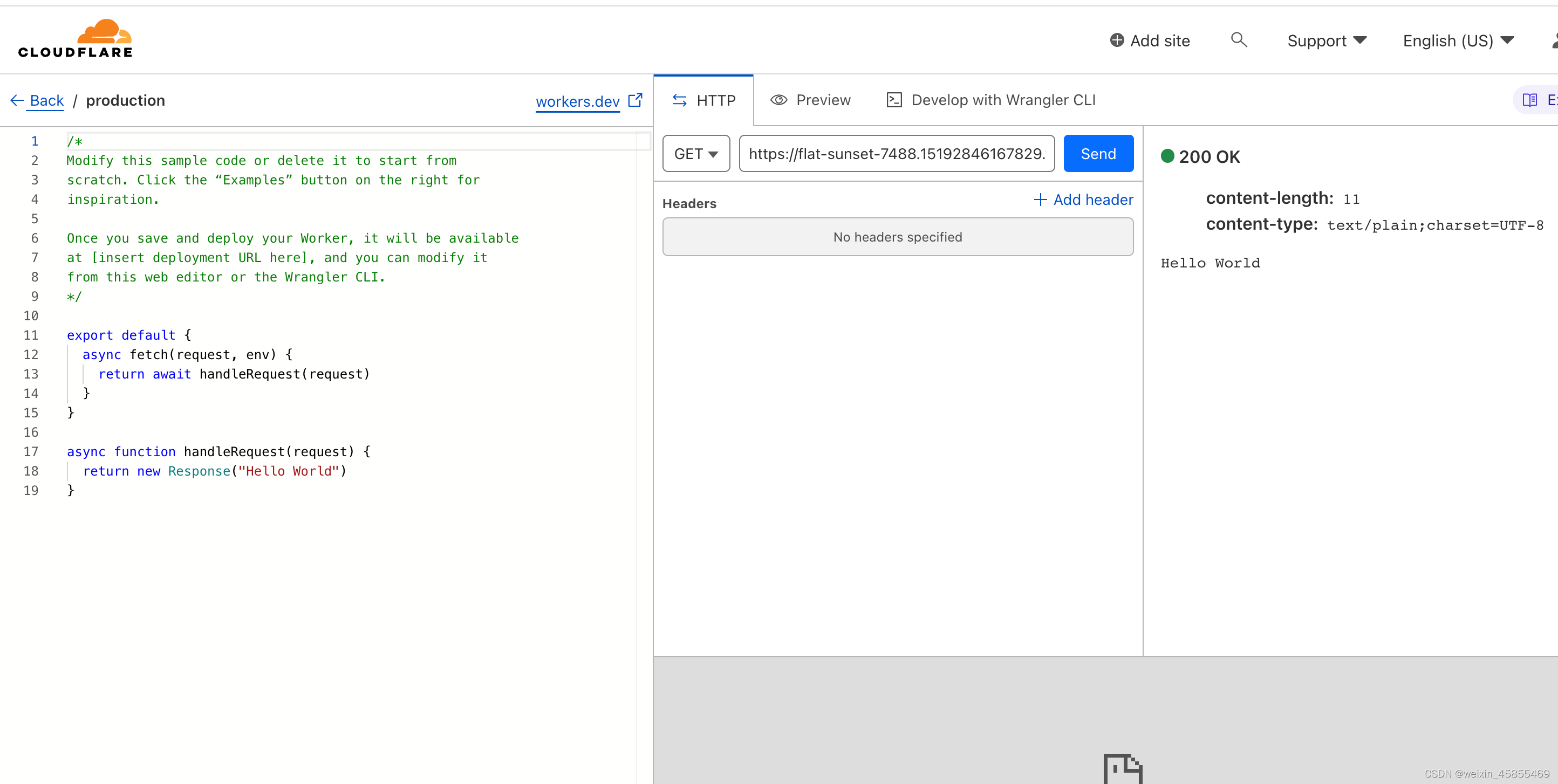This screenshot has width=1558, height=784.
Task: Click the external link icon beside workers.dev
Action: click(635, 100)
